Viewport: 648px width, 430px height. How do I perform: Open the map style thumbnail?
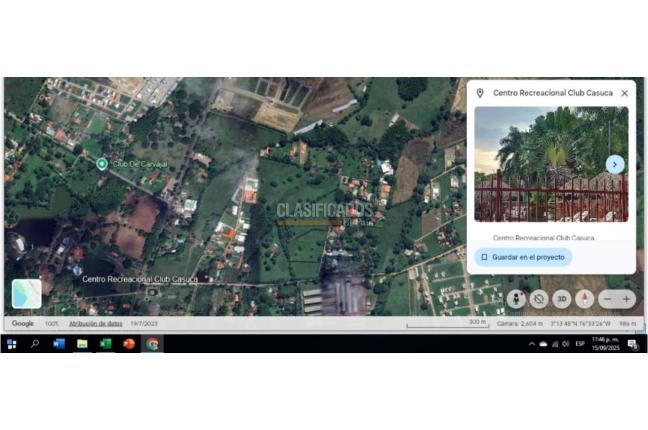coord(27,294)
